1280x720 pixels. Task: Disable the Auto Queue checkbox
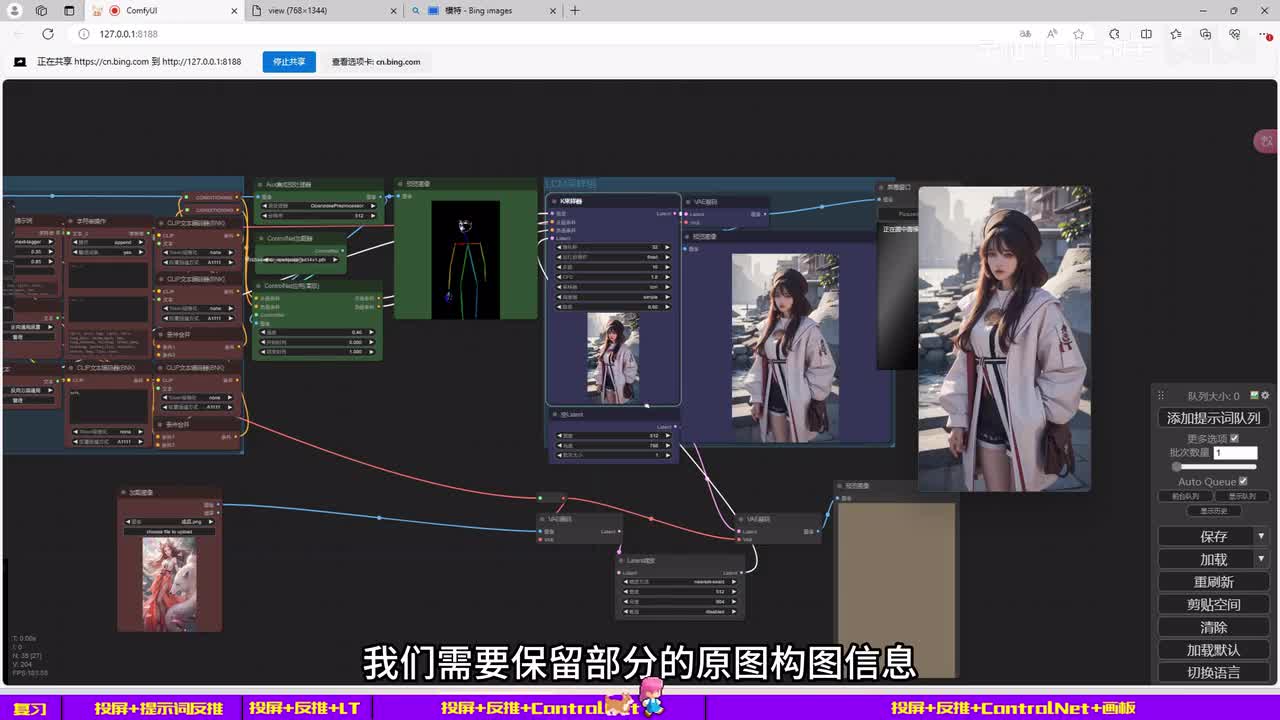click(x=1243, y=481)
